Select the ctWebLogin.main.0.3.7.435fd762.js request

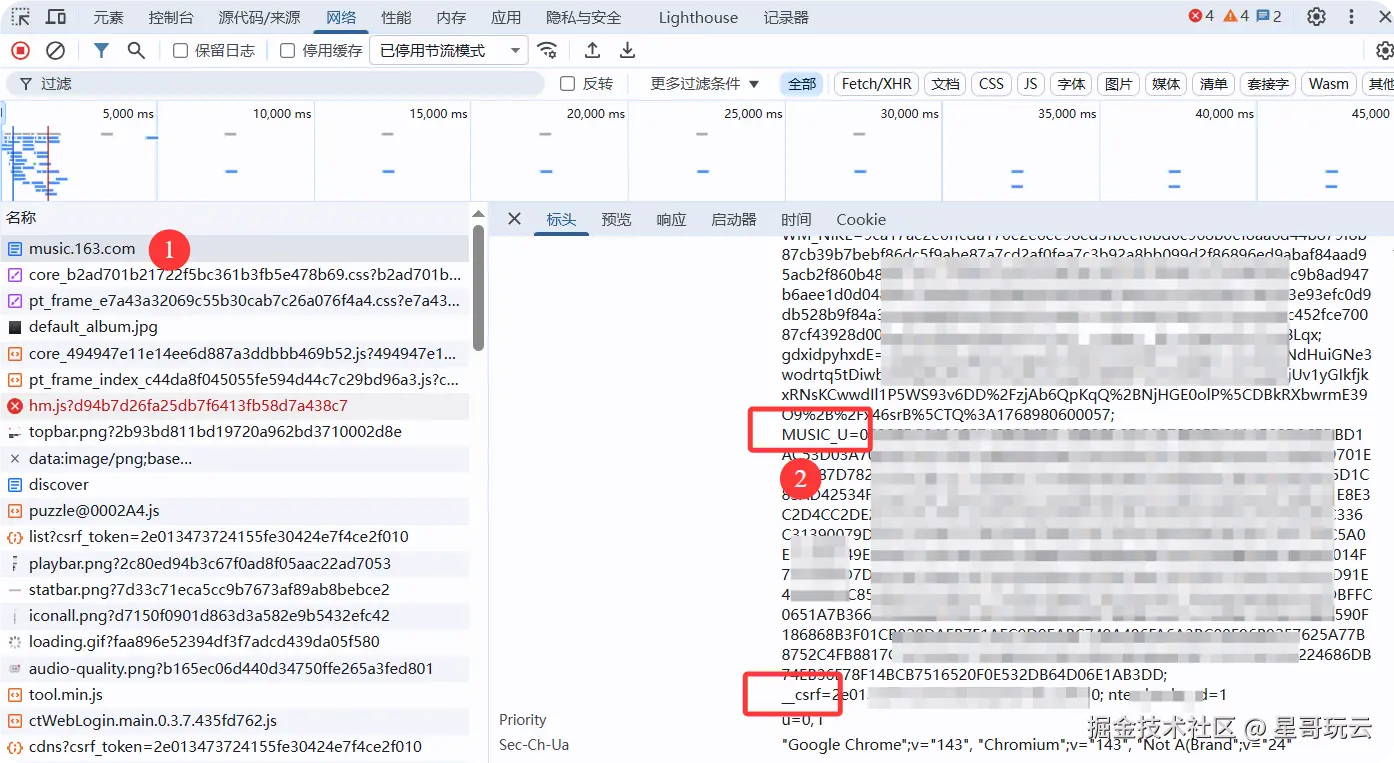tap(234, 721)
